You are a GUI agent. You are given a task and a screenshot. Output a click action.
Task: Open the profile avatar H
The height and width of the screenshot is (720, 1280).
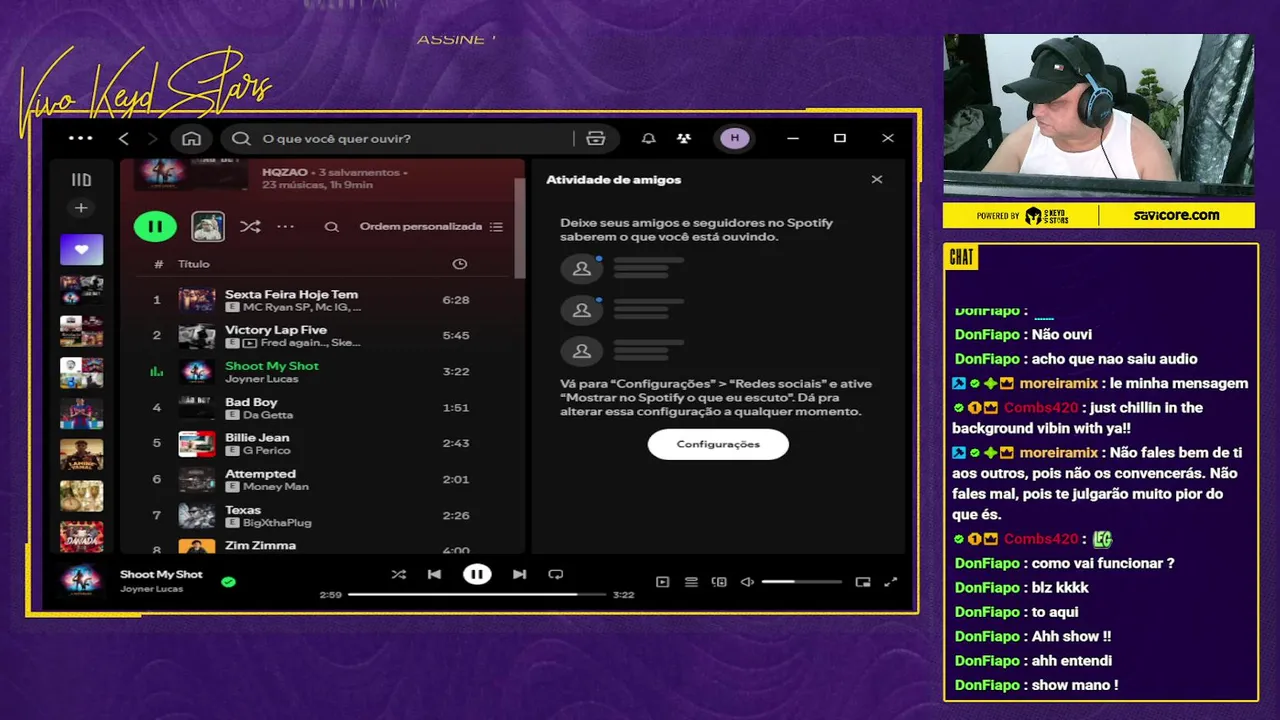(x=734, y=138)
